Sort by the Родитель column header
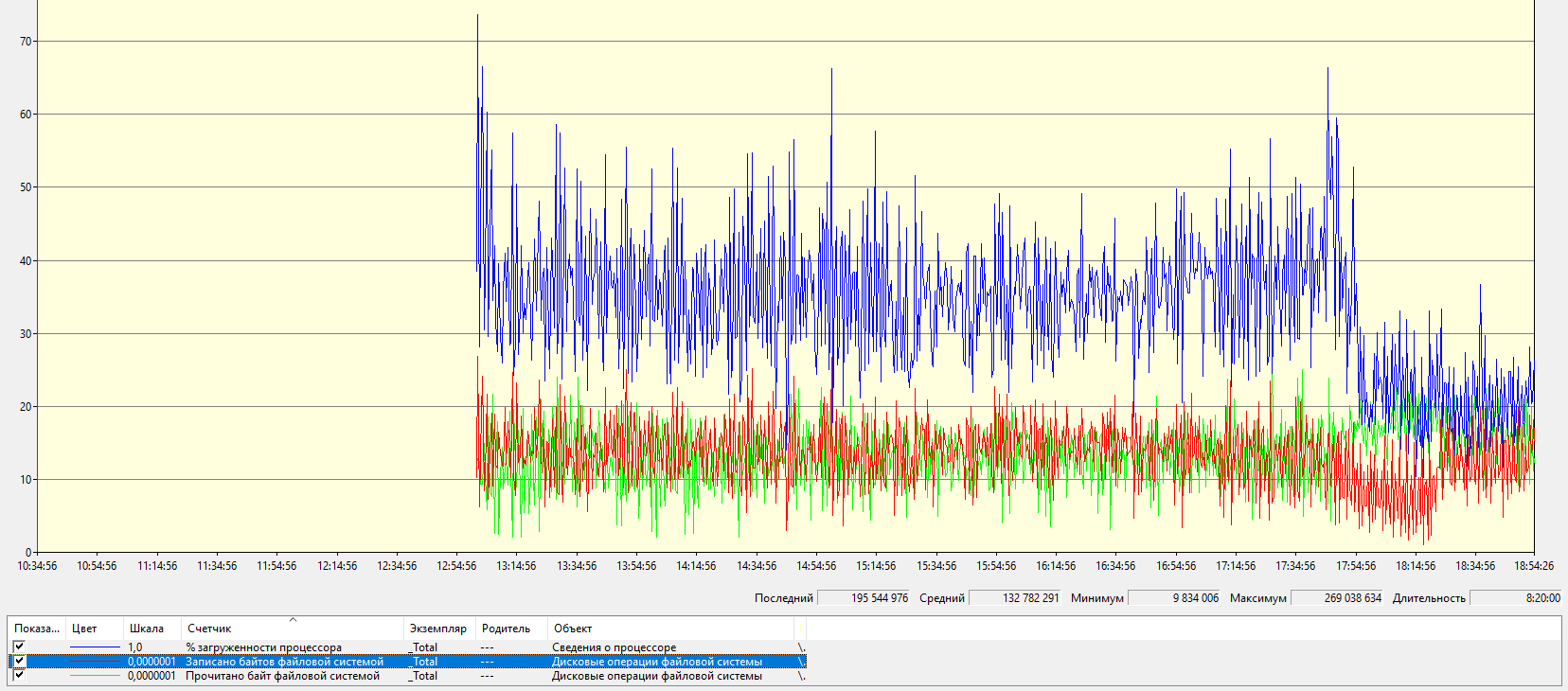The height and width of the screenshot is (691, 1568). [511, 629]
